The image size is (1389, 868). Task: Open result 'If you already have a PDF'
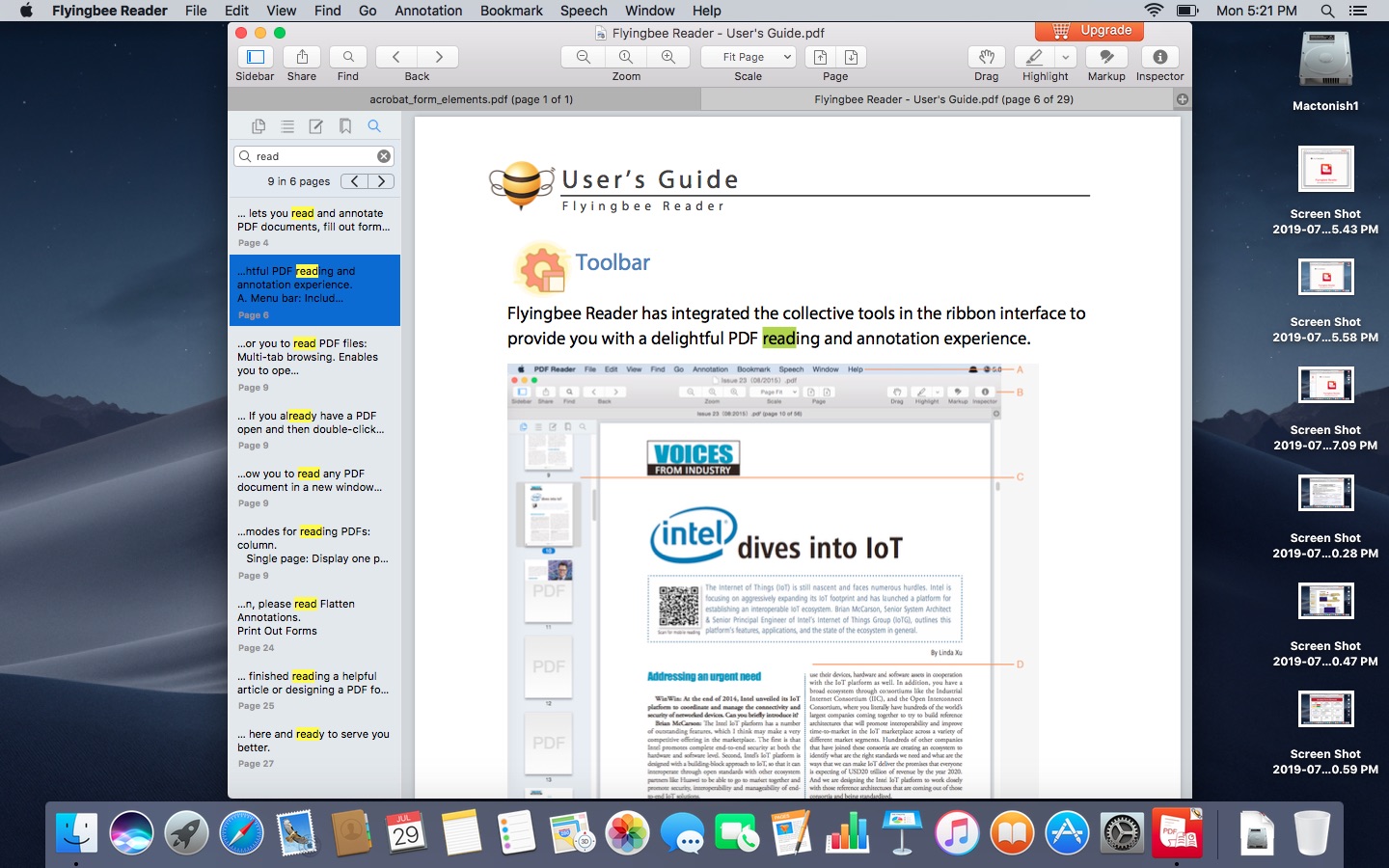(313, 430)
